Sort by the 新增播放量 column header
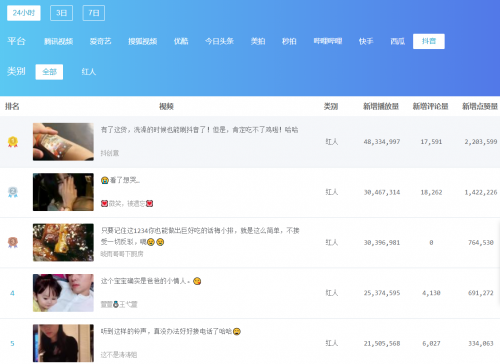 pyautogui.click(x=381, y=106)
